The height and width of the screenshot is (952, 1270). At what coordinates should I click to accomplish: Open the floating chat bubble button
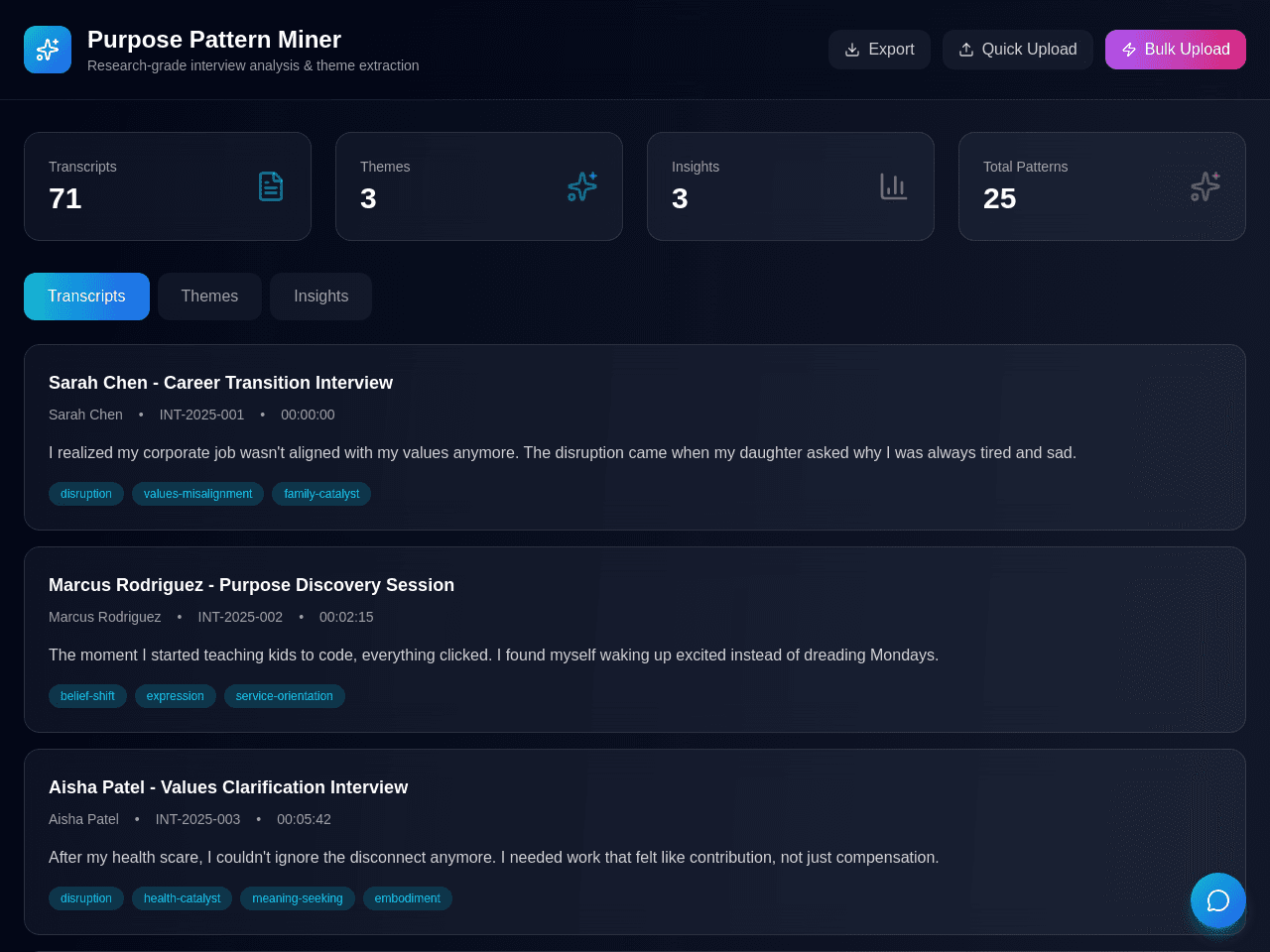coord(1218,900)
